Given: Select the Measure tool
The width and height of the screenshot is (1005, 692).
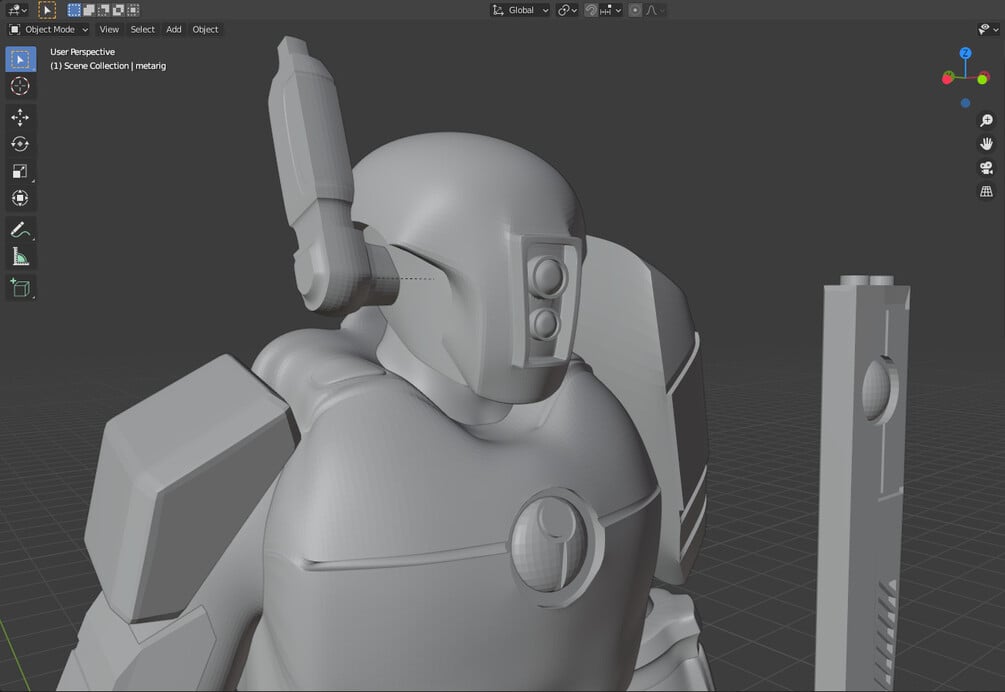Looking at the screenshot, I should [21, 256].
